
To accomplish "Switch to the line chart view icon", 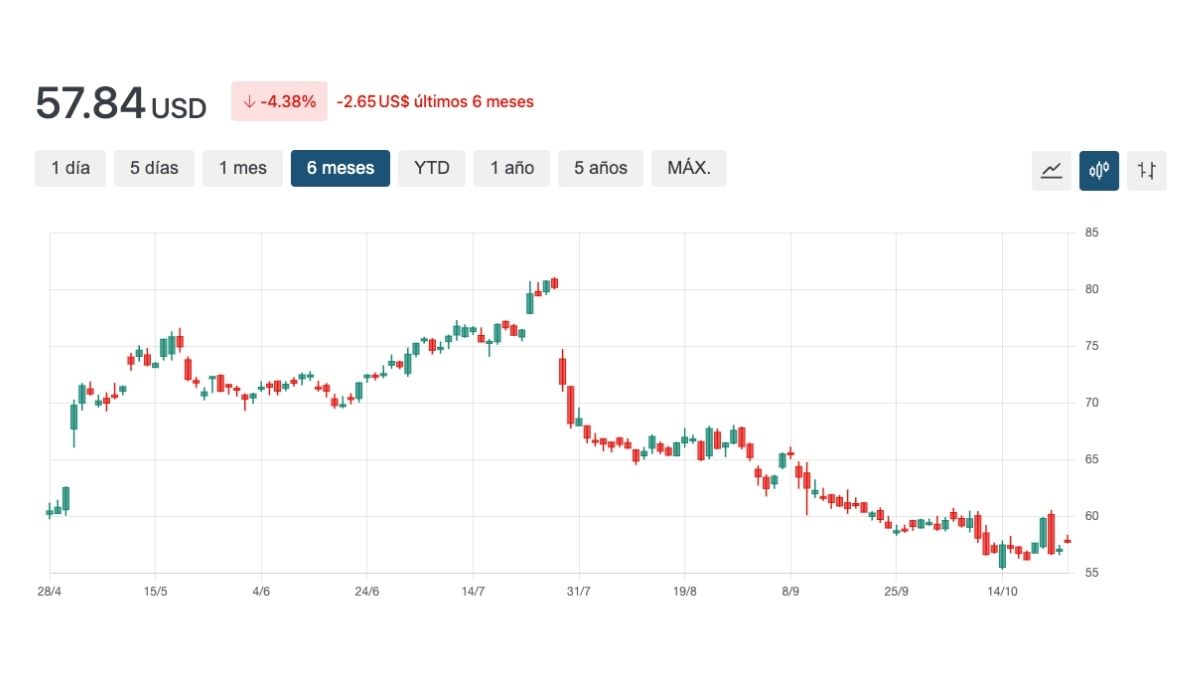I will [1051, 170].
